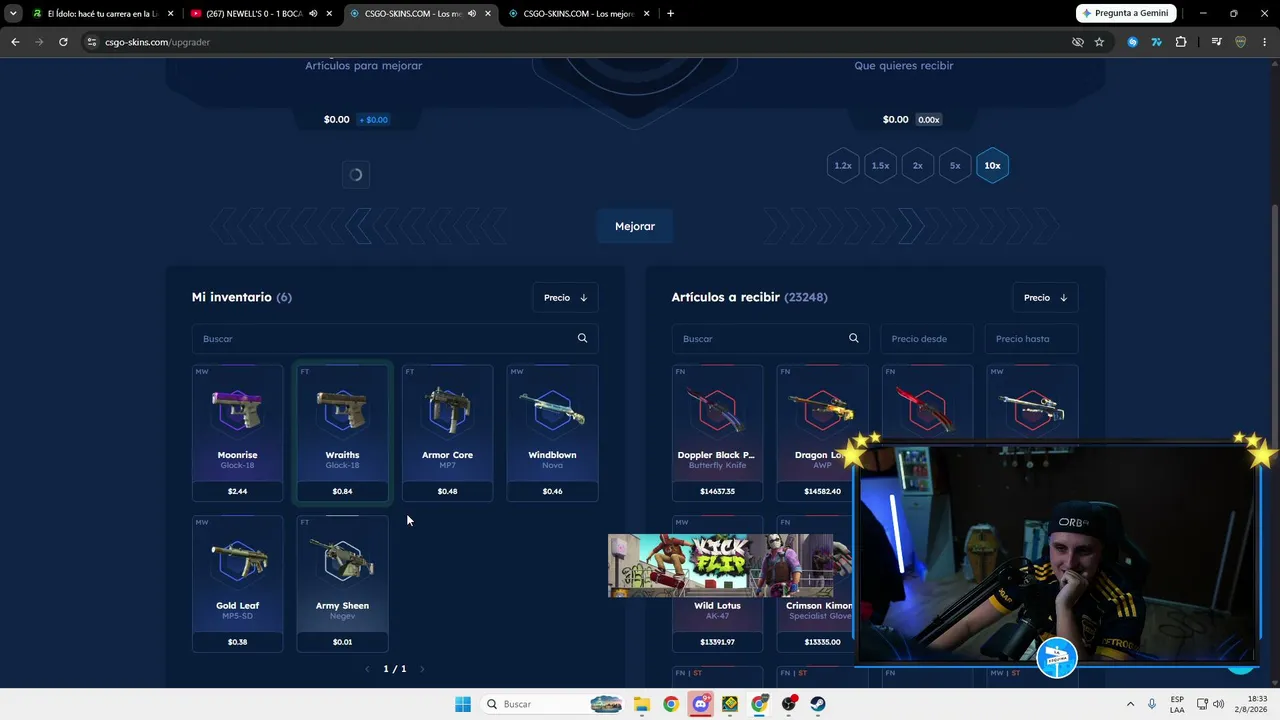Show hidden system tray icons
The width and height of the screenshot is (1280, 720).
point(1131,704)
